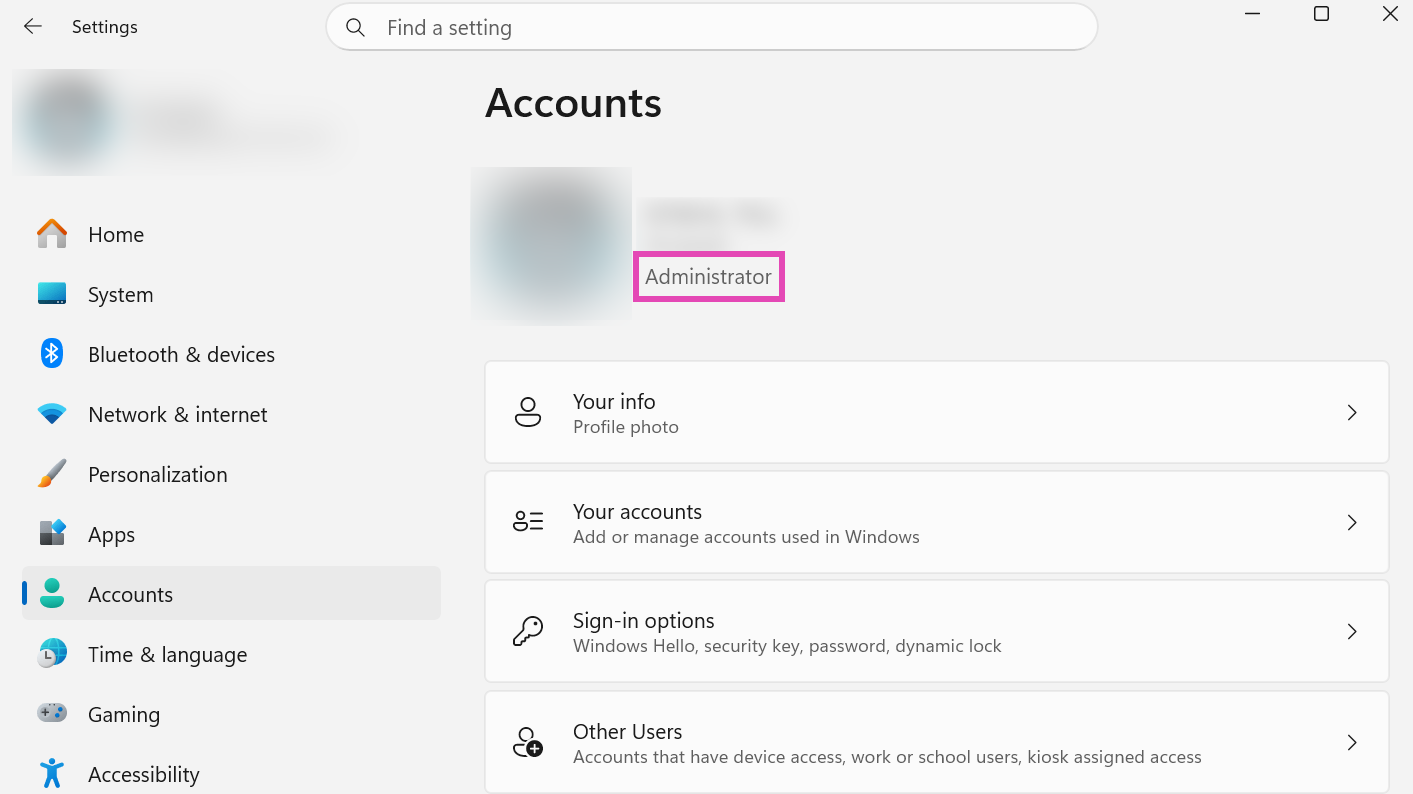Click the Gaming controller icon
Viewport: 1413px width, 794px height.
coord(52,713)
